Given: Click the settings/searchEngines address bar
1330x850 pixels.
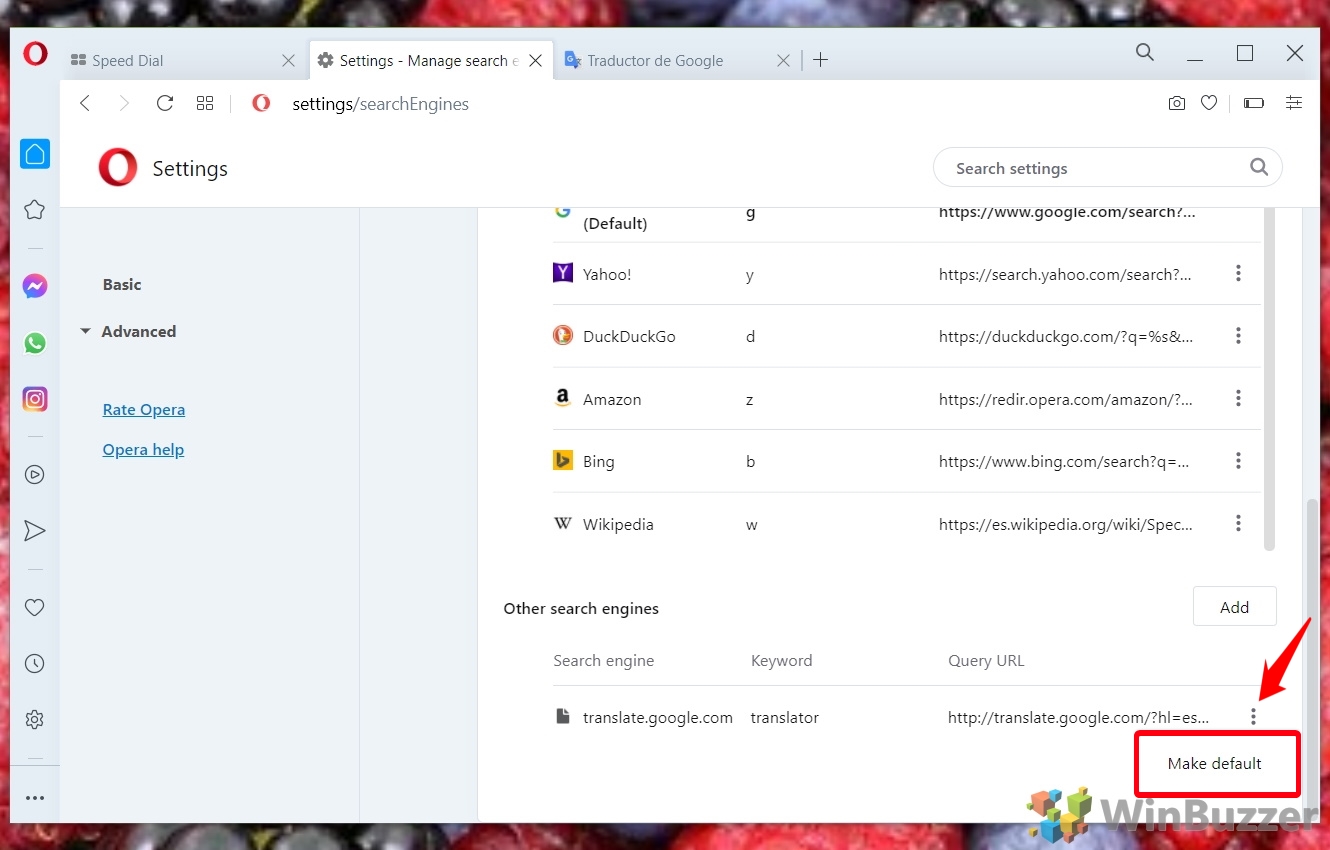Looking at the screenshot, I should pyautogui.click(x=380, y=103).
